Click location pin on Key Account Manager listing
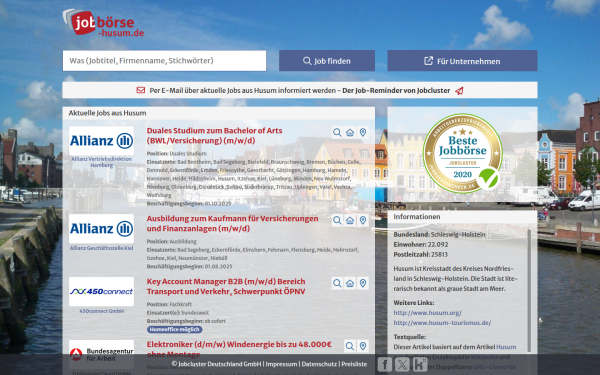The width and height of the screenshot is (600, 375). tap(363, 283)
